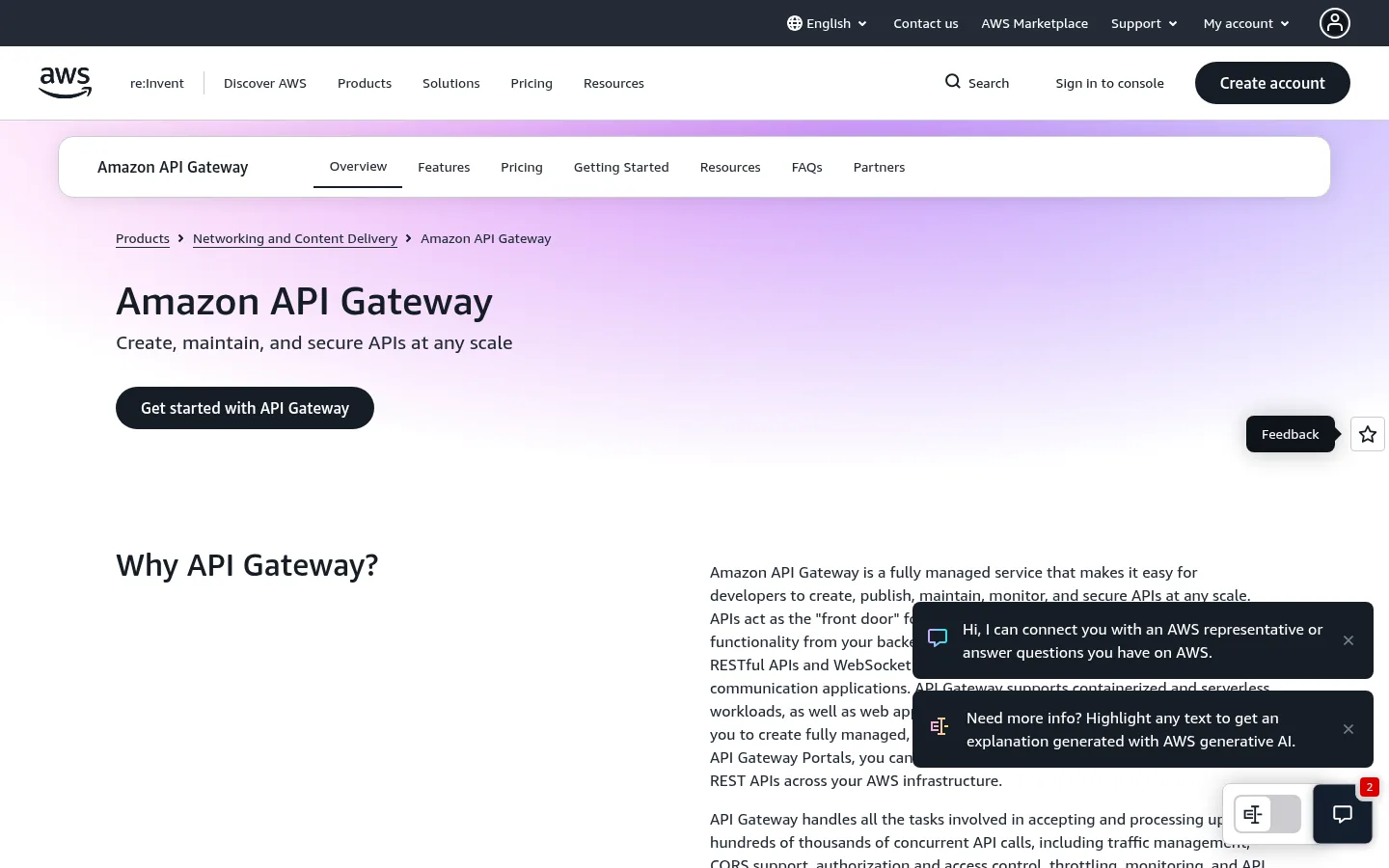Screen dimensions: 1389x868
Task: Click the Feedback button
Action: [x=1291, y=434]
